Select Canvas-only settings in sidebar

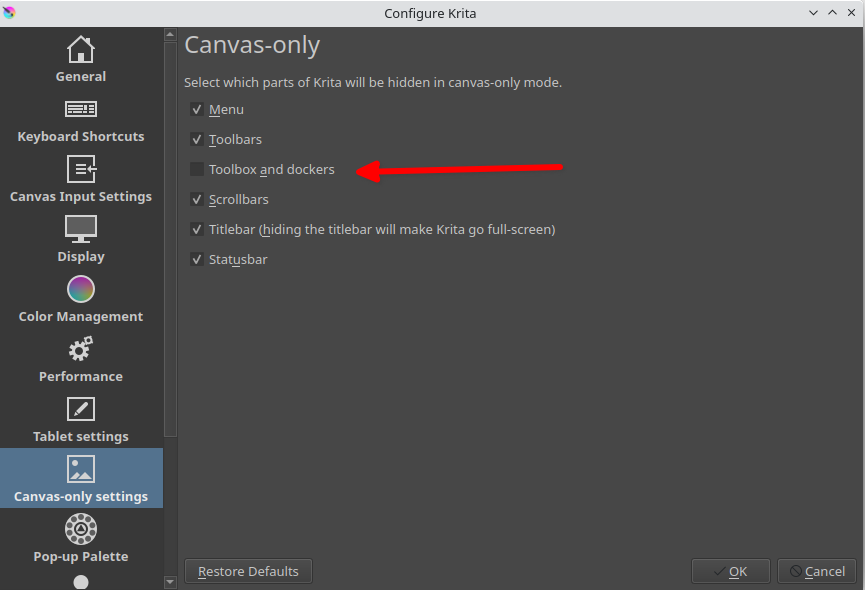coord(81,478)
